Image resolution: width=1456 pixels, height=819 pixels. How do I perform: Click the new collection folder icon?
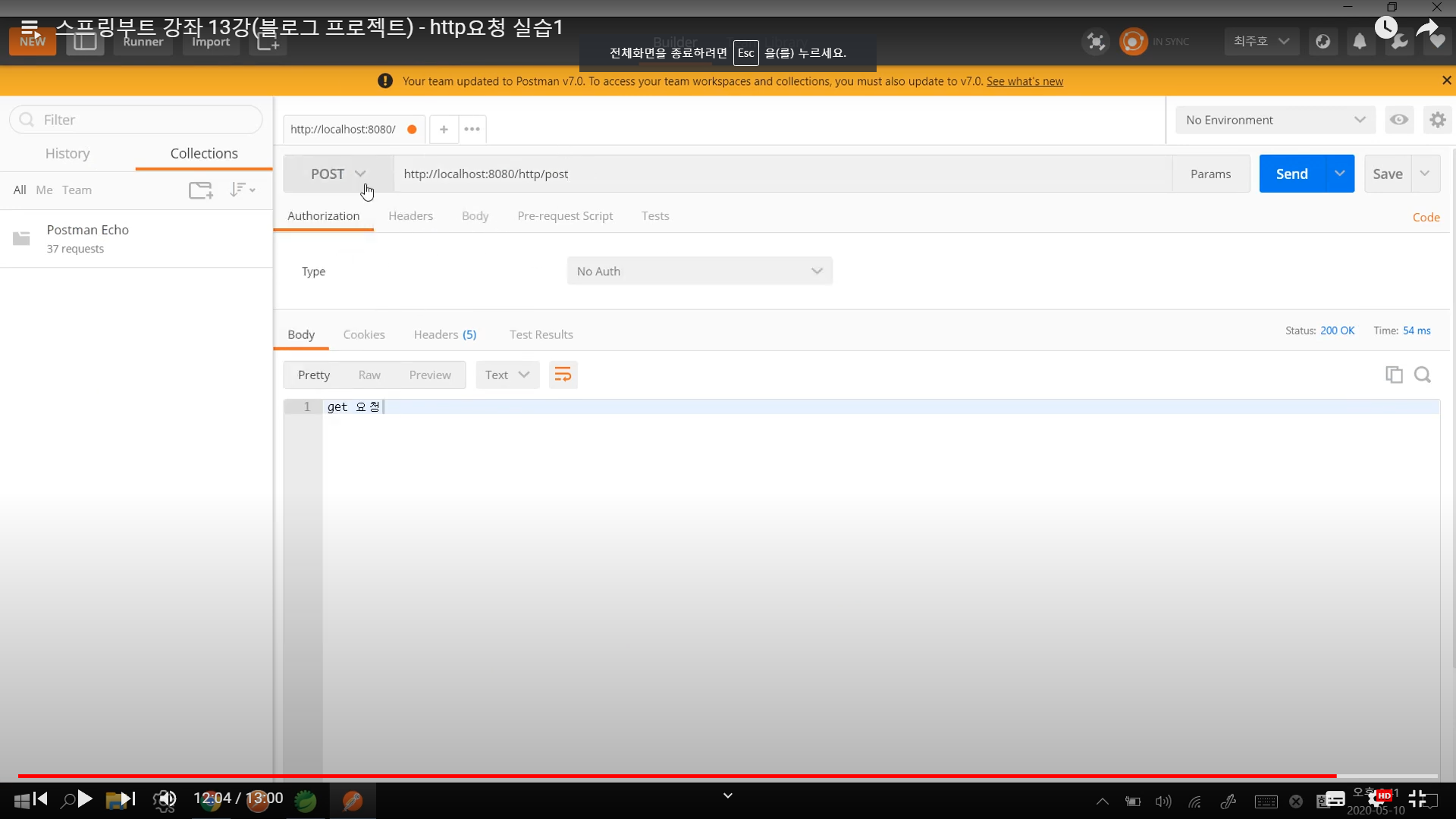point(201,190)
